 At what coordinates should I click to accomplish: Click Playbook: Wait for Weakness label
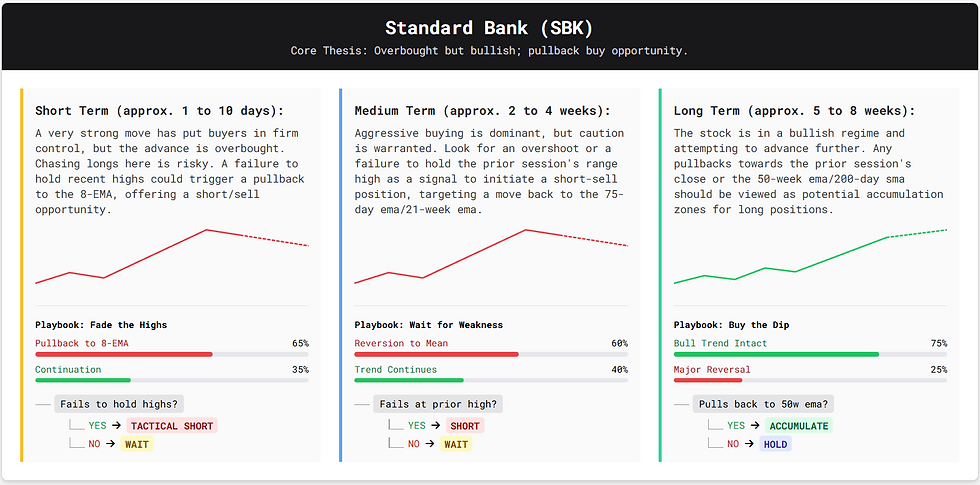pos(429,325)
